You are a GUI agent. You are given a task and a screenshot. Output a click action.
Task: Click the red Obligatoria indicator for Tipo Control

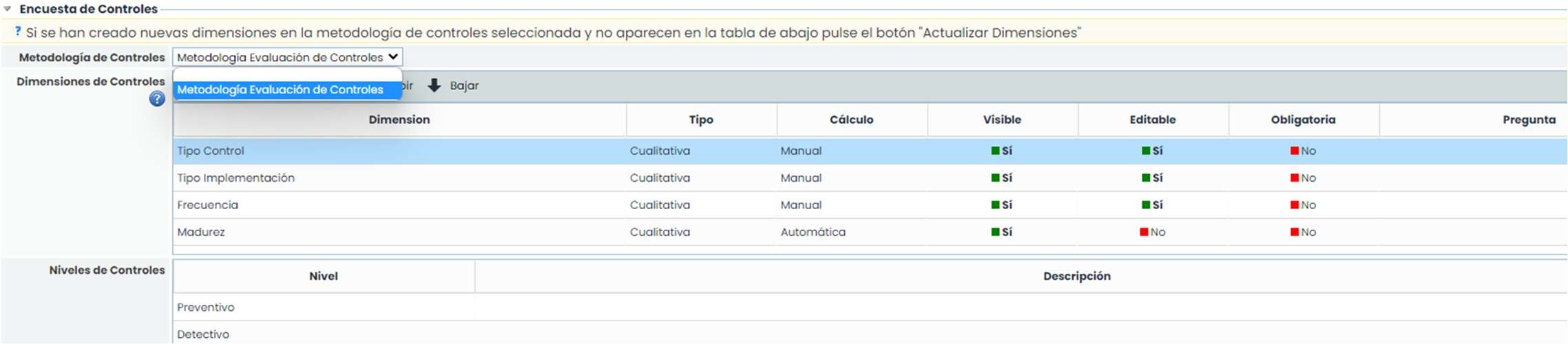1295,151
